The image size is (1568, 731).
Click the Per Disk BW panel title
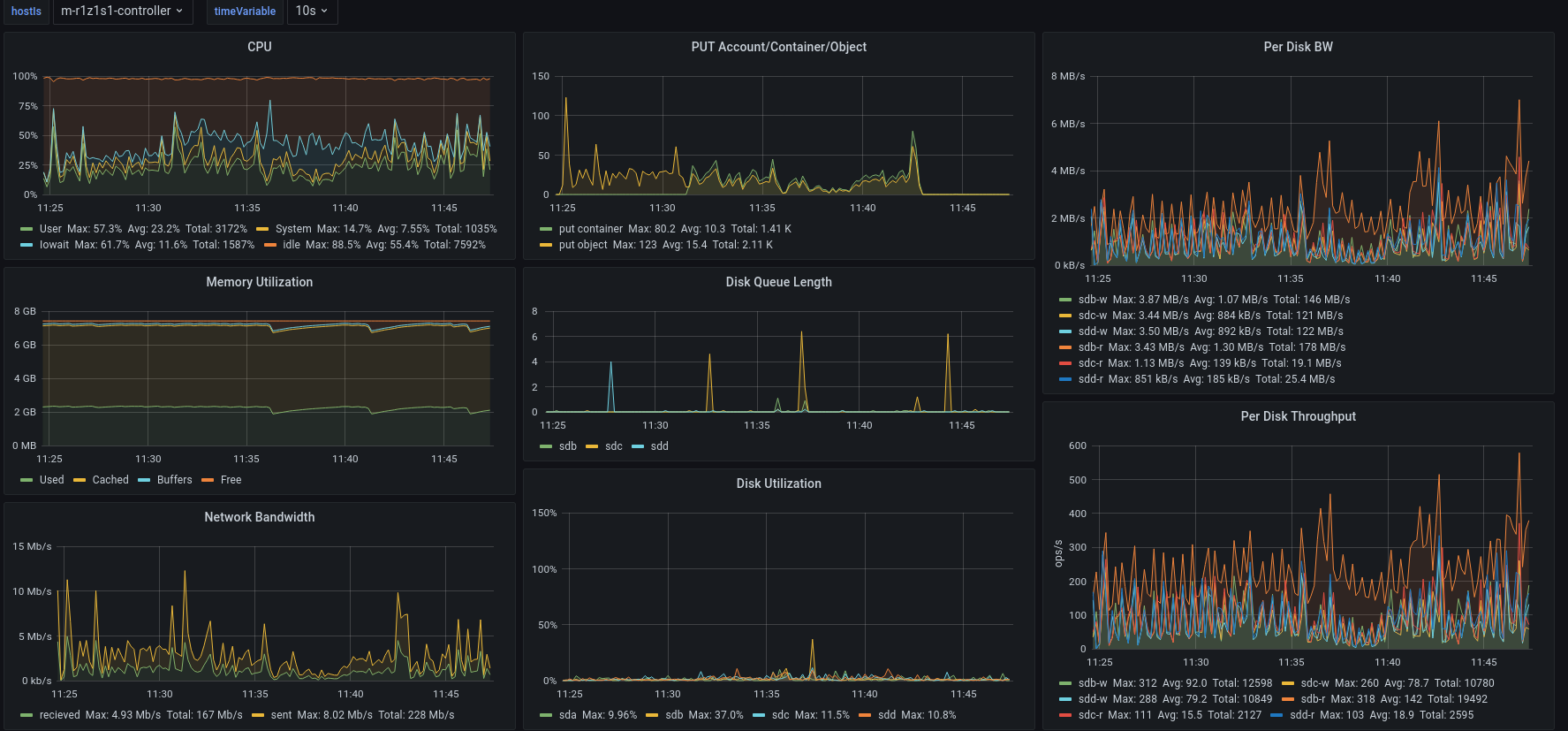click(1298, 47)
